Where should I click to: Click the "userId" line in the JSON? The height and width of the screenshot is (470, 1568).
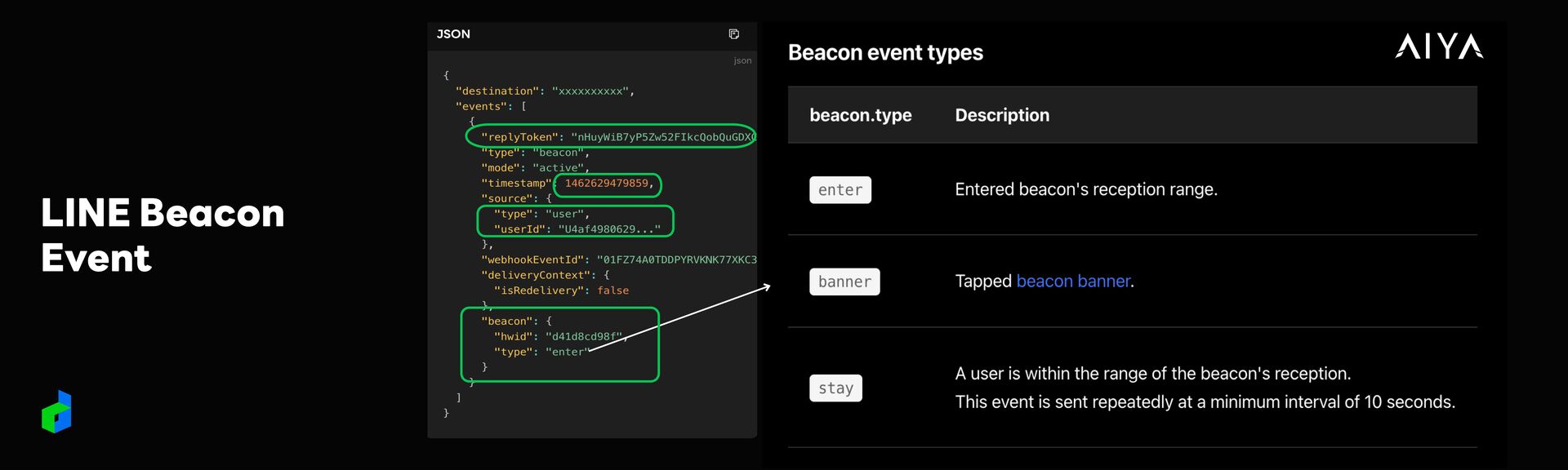pos(577,229)
